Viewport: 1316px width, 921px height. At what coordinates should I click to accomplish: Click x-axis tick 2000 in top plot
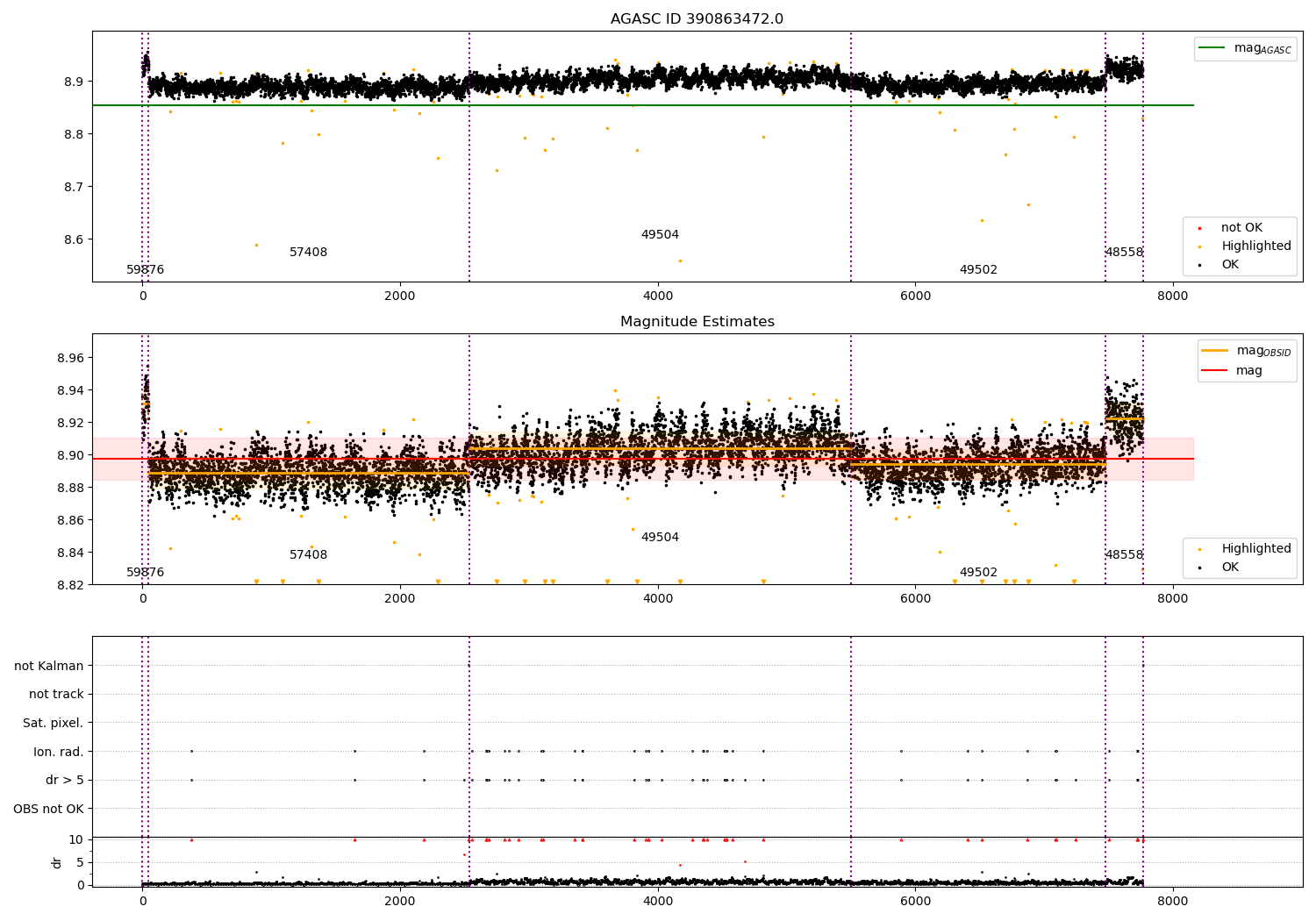point(400,296)
